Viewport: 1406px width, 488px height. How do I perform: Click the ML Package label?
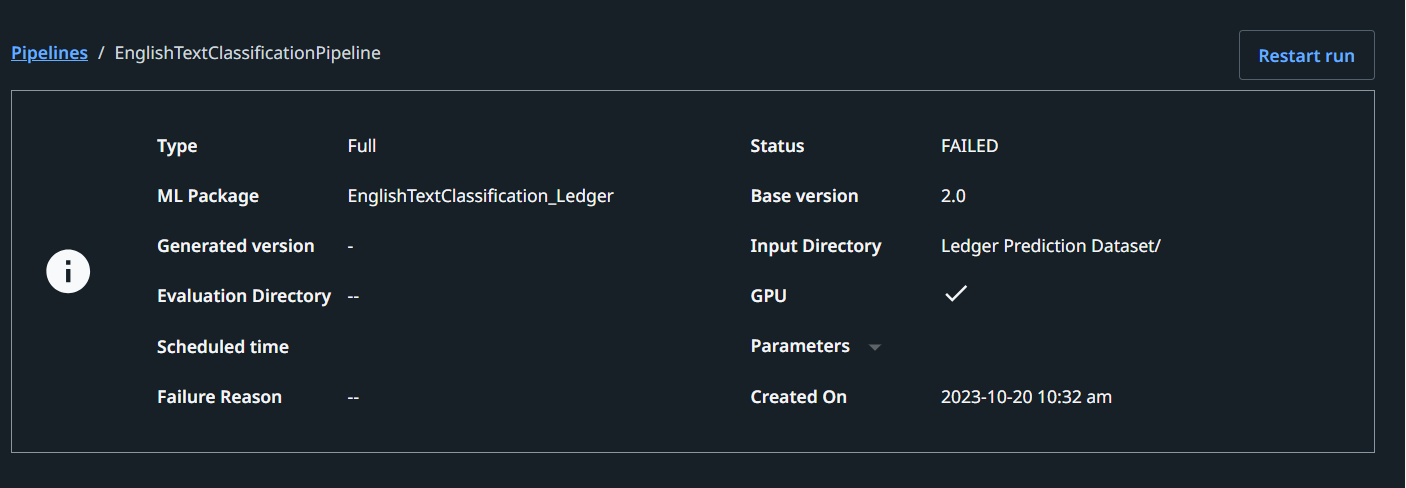pos(208,196)
